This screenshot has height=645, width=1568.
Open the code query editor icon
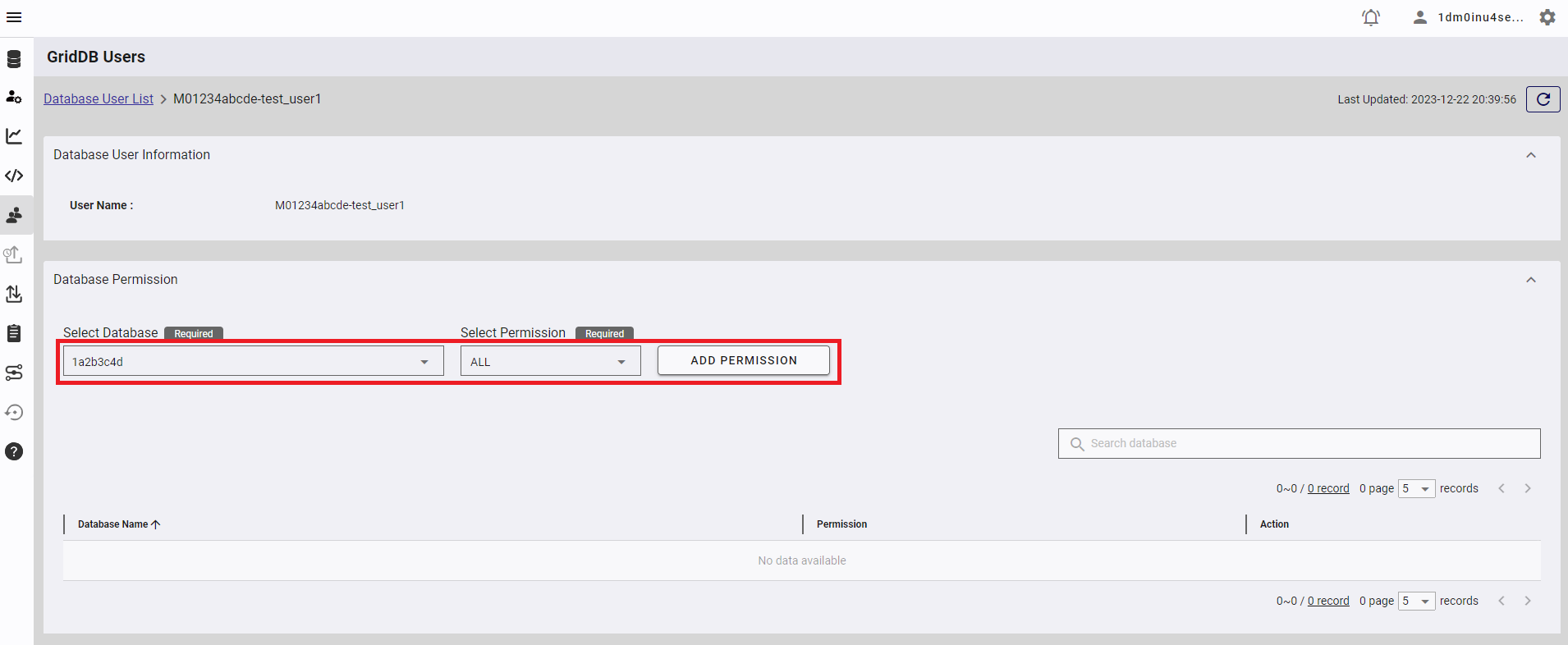click(14, 176)
